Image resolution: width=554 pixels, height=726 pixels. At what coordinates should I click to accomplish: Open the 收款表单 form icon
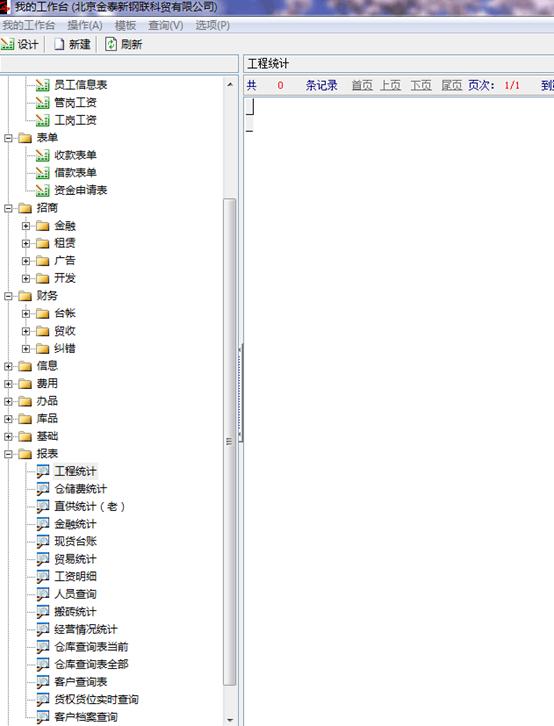click(x=43, y=155)
